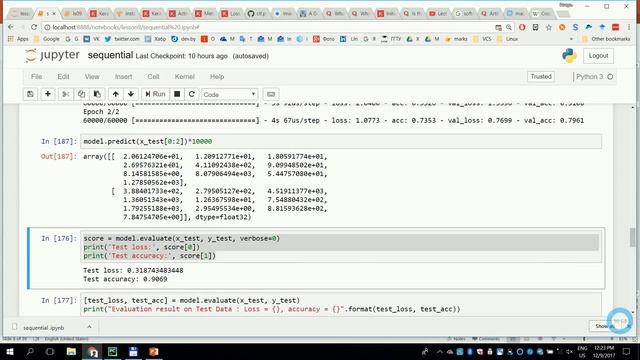Click the In [176] score evaluate code cell

click(341, 247)
